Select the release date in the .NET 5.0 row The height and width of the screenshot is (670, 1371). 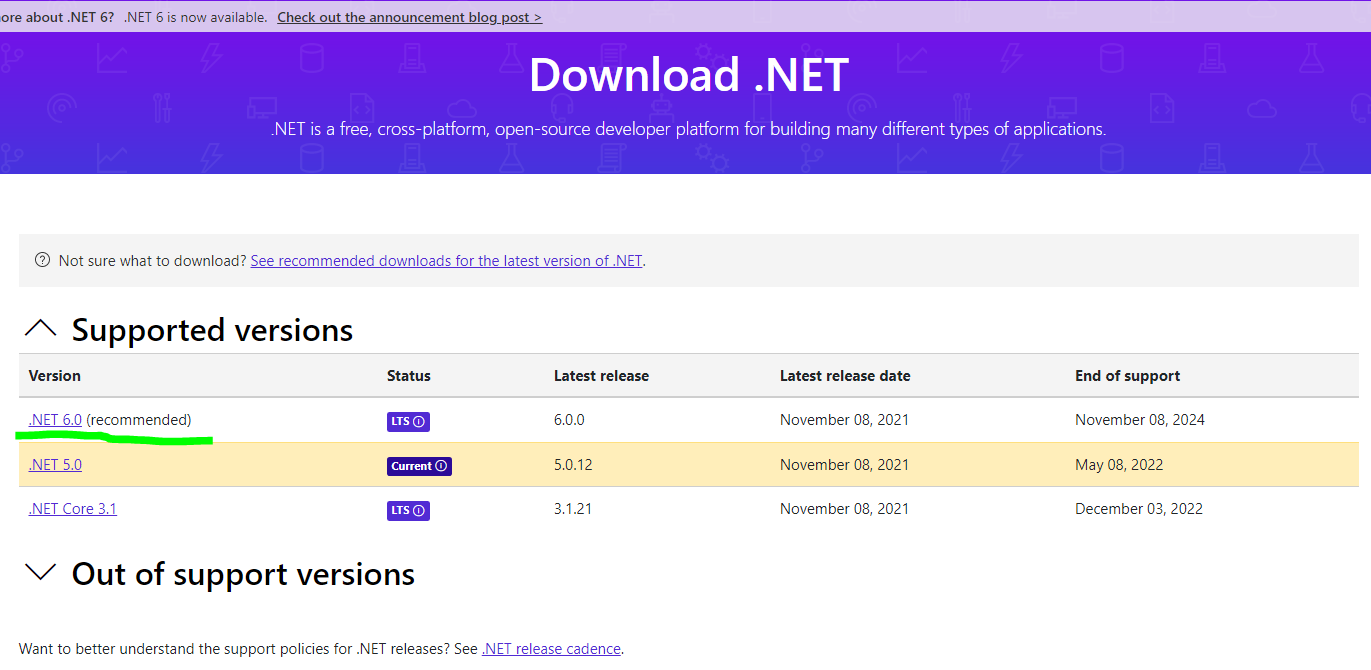(844, 464)
